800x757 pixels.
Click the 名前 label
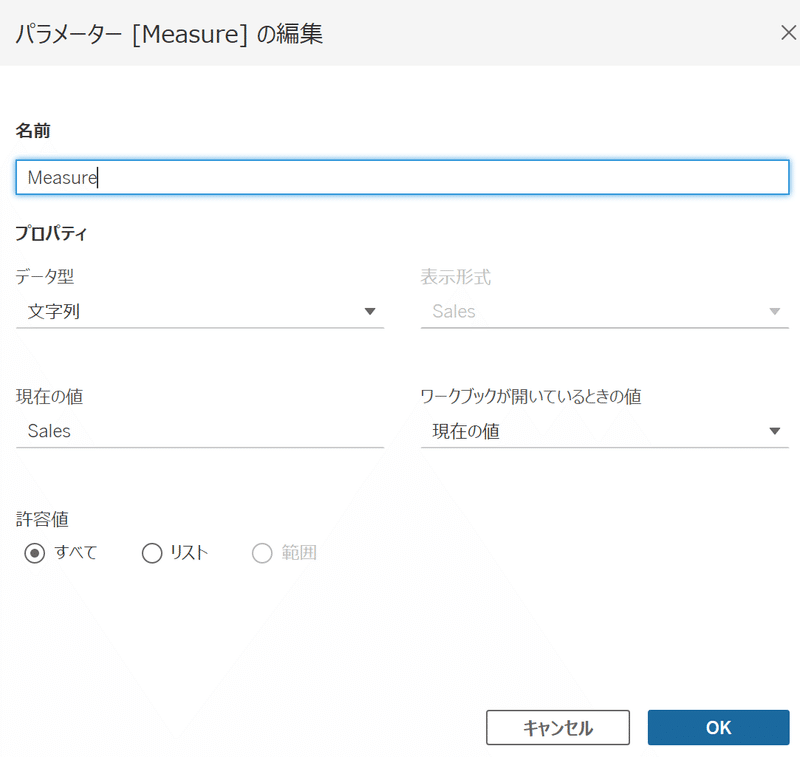pyautogui.click(x=33, y=131)
